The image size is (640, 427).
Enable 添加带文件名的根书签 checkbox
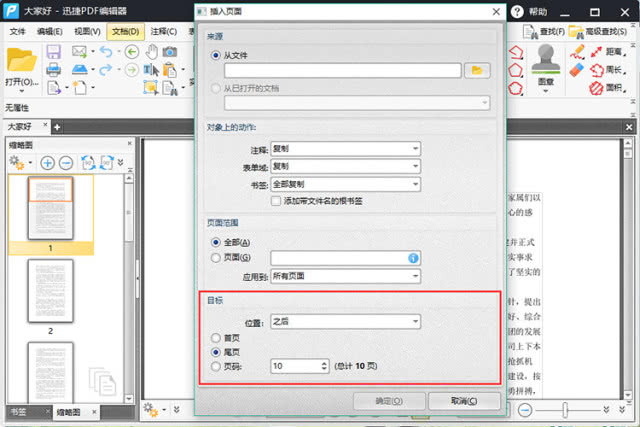pos(276,201)
